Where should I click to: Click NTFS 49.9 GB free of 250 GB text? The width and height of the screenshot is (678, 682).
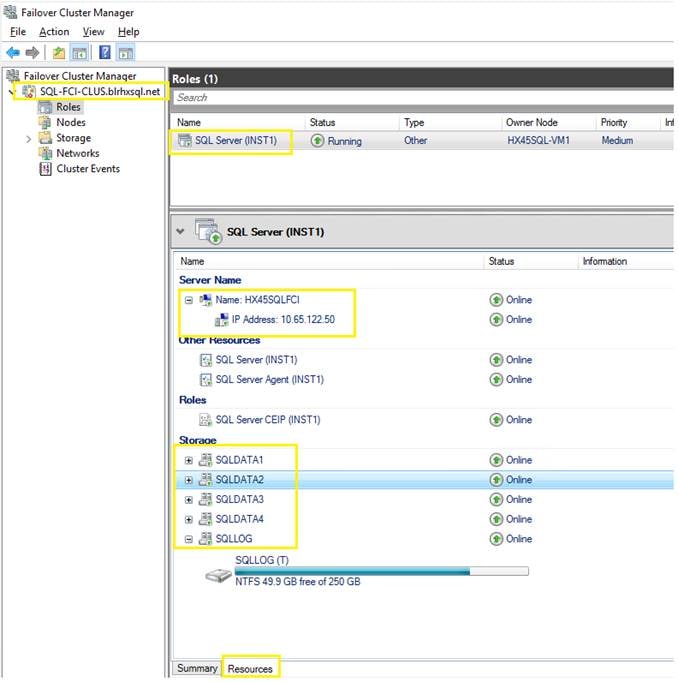(x=297, y=582)
